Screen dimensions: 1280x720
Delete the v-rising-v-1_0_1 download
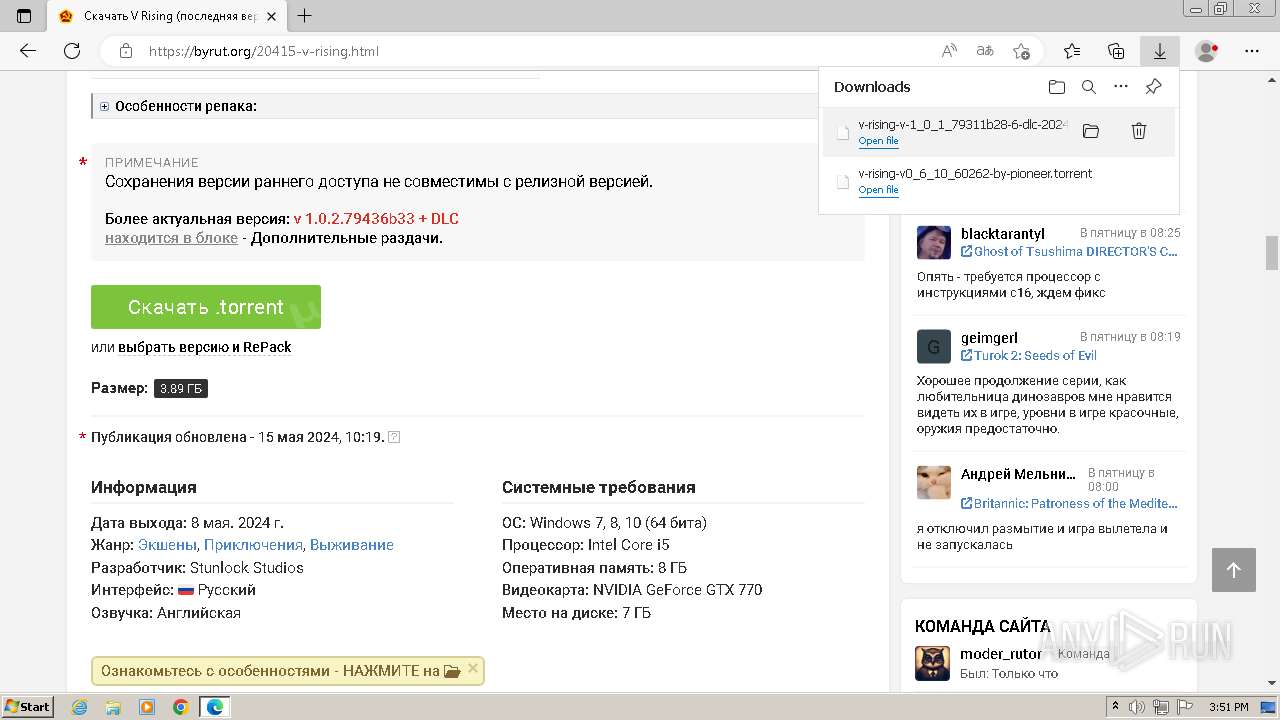pos(1138,131)
